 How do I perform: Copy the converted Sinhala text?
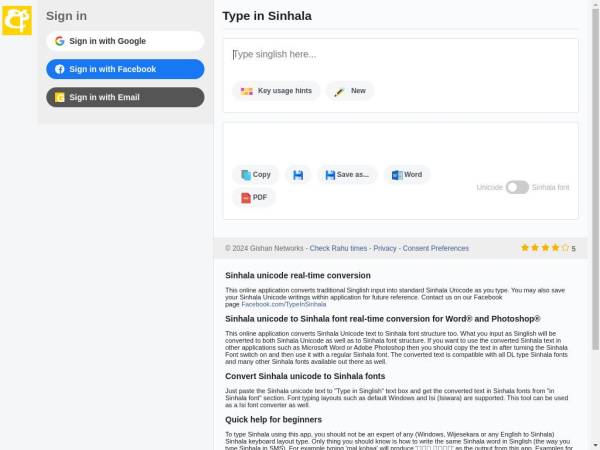coord(256,175)
